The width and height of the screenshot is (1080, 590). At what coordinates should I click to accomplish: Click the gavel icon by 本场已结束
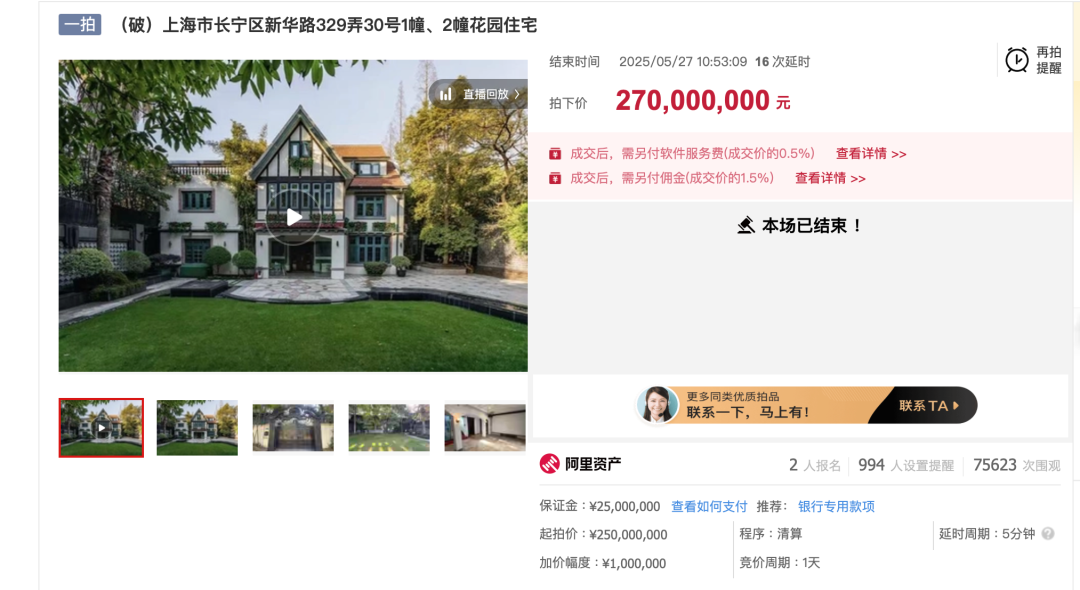pyautogui.click(x=746, y=225)
